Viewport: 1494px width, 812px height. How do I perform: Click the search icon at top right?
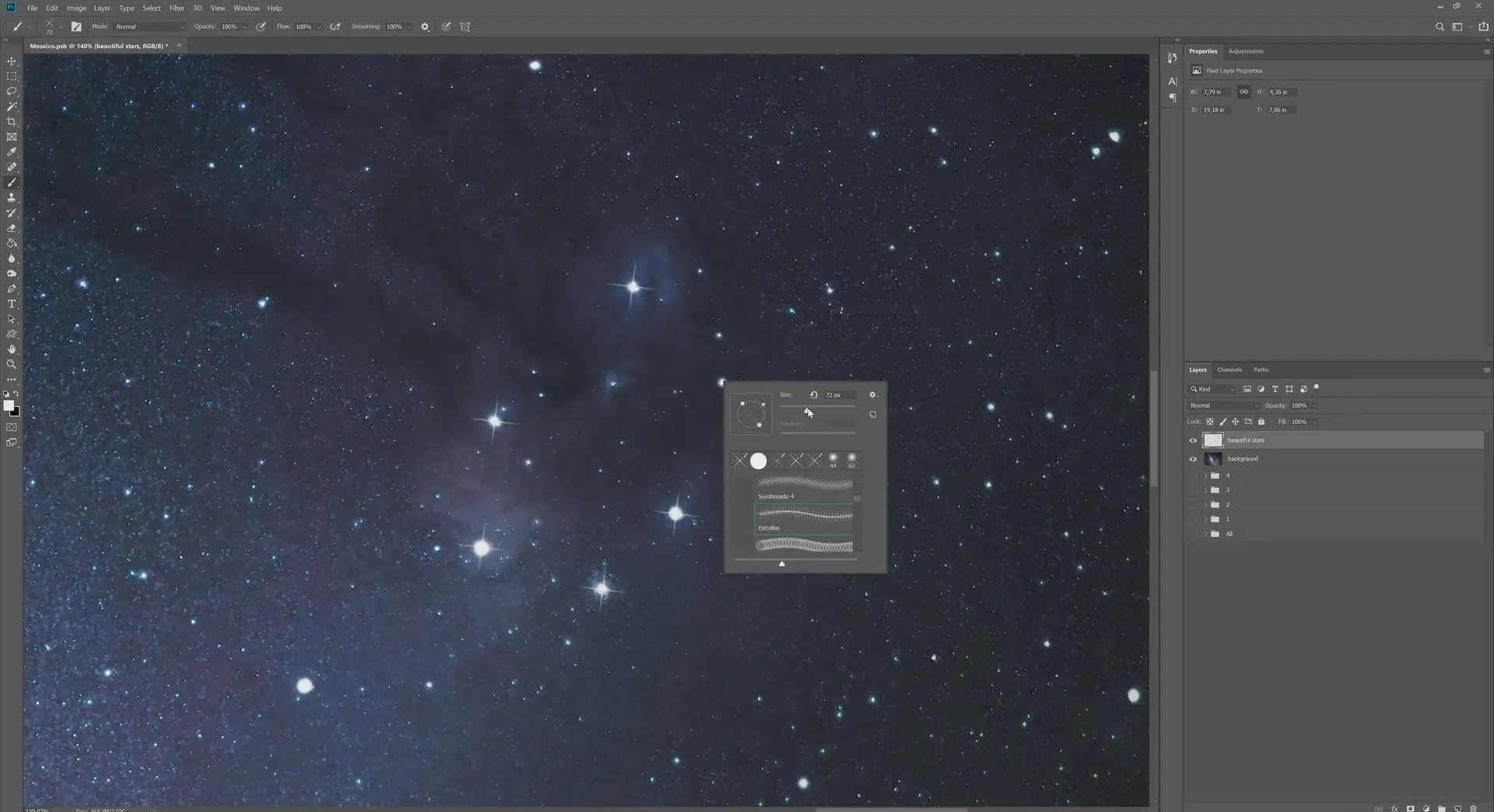click(x=1440, y=26)
